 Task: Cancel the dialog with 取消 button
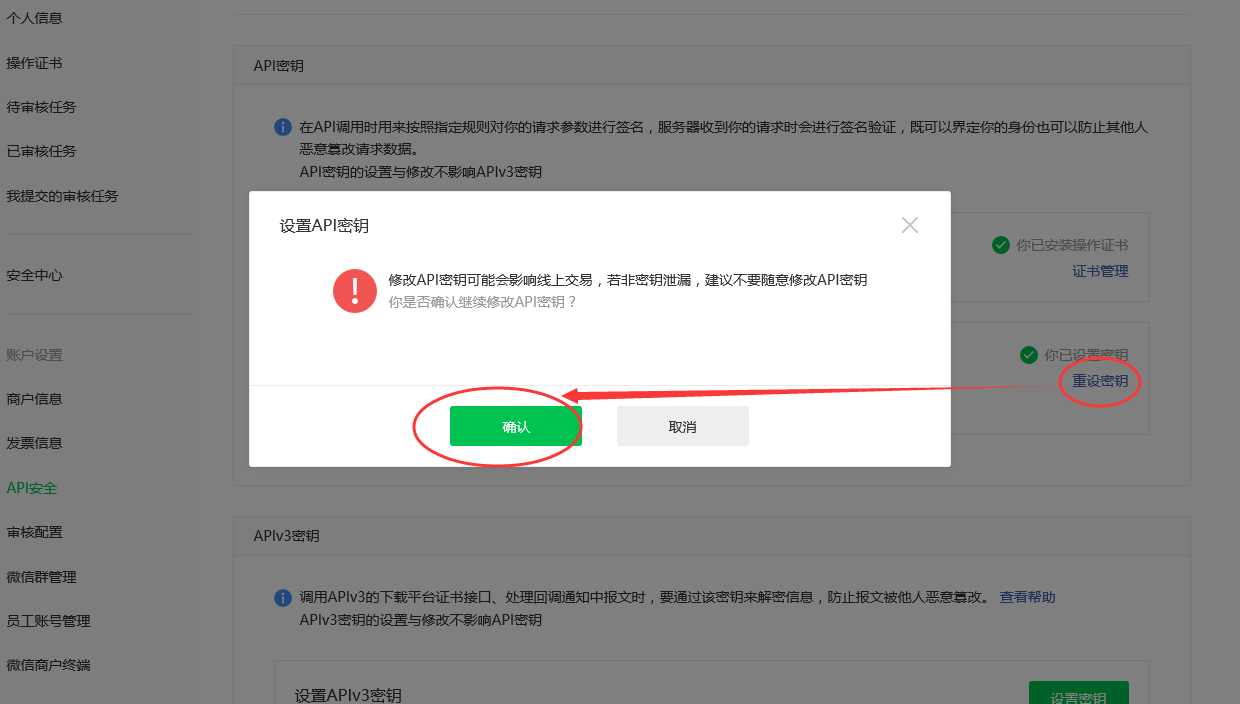tap(682, 426)
